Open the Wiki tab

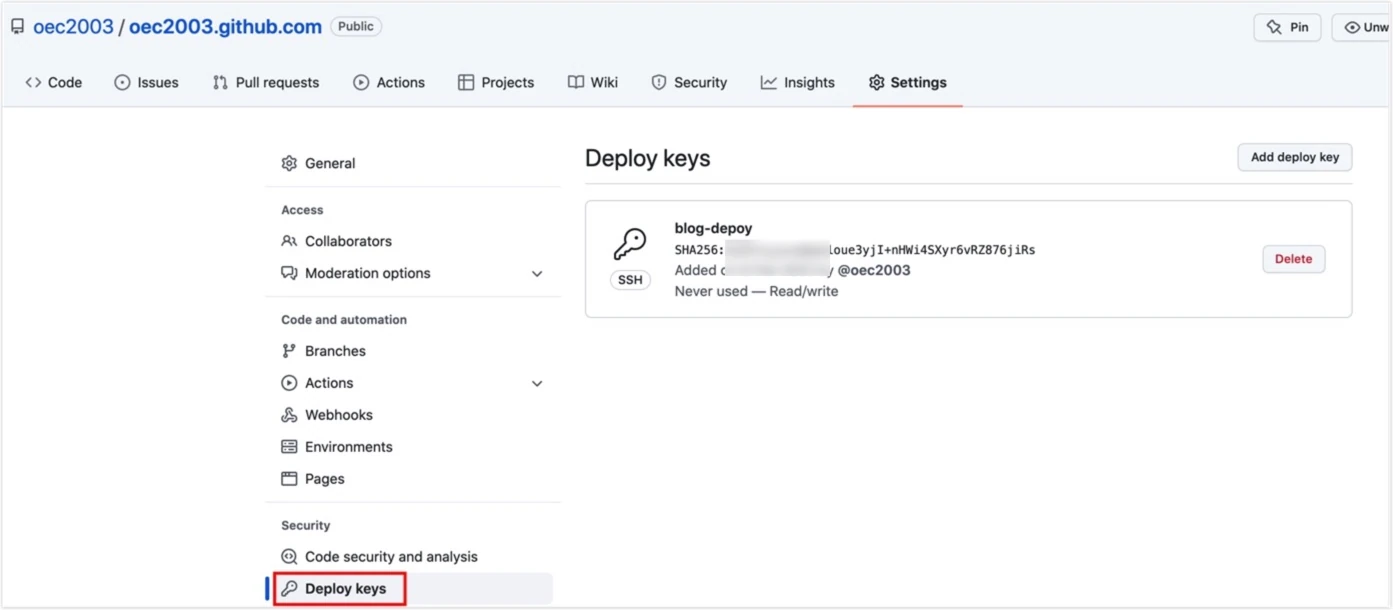[x=593, y=83]
